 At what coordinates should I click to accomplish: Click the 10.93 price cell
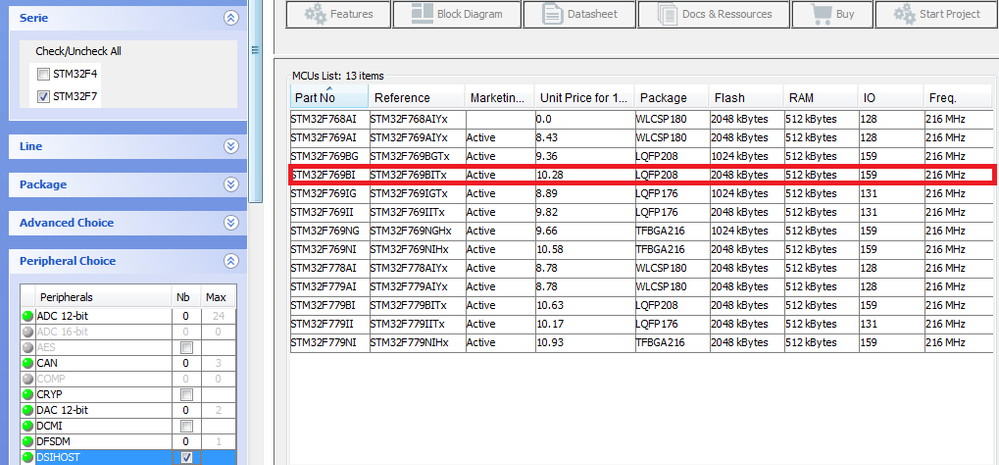pos(584,343)
